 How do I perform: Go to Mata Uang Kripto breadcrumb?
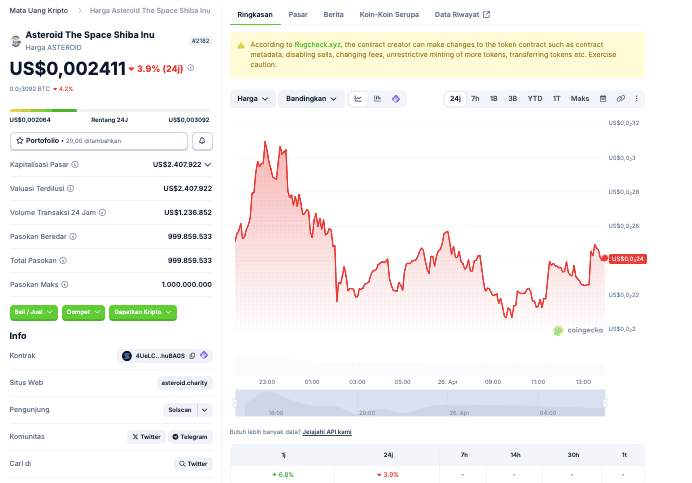click(39, 11)
